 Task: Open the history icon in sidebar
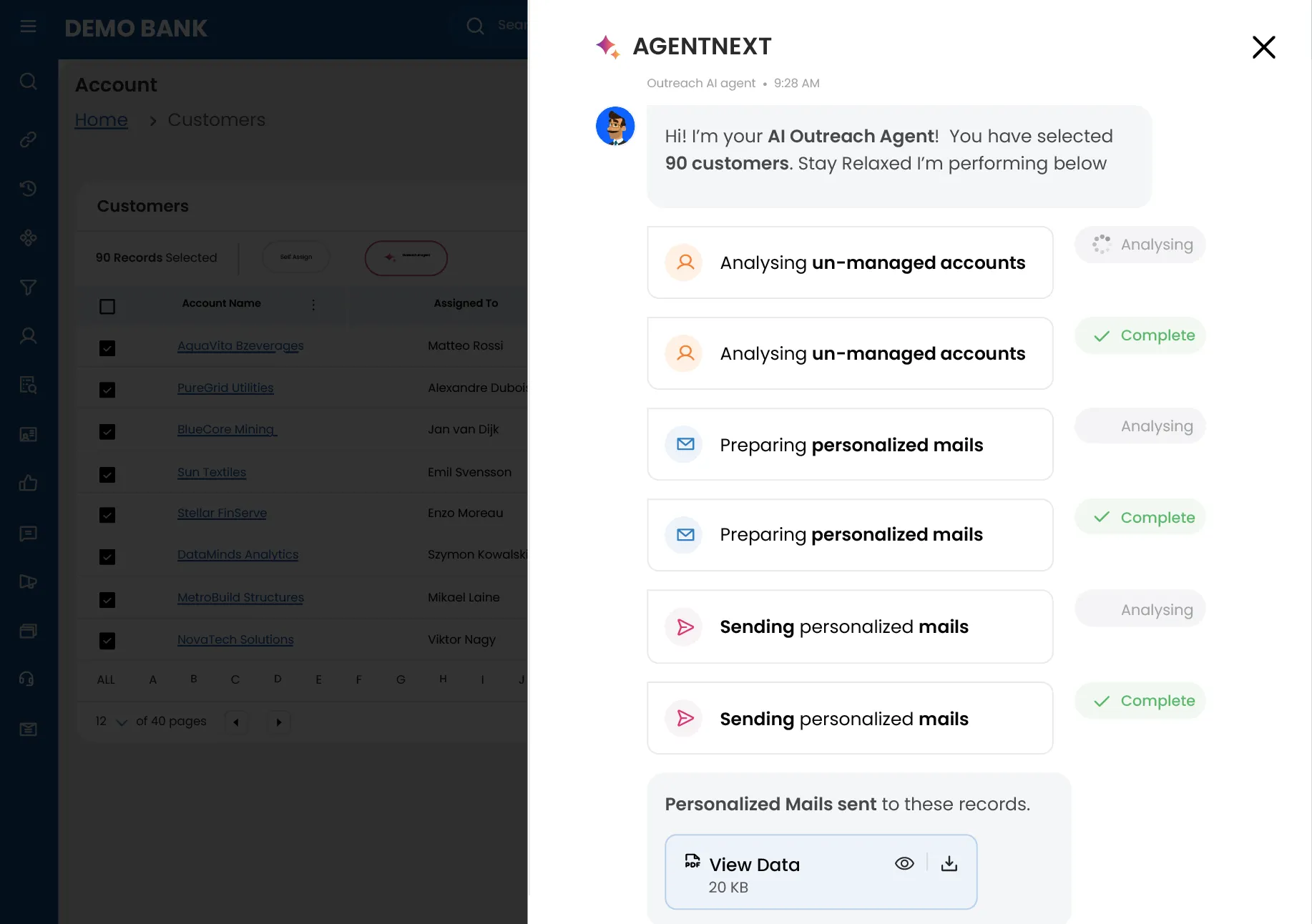(28, 189)
